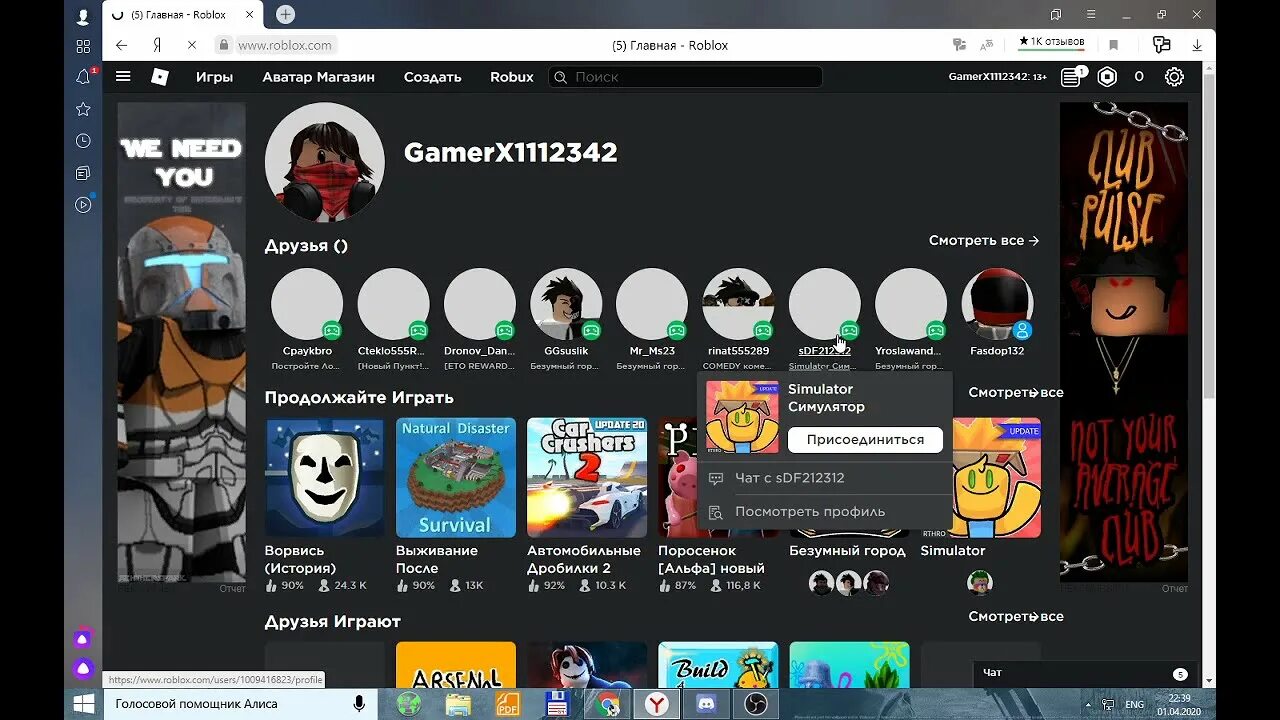This screenshot has width=1280, height=720.
Task: Click the Robux balance hexagon icon
Action: [x=1107, y=77]
